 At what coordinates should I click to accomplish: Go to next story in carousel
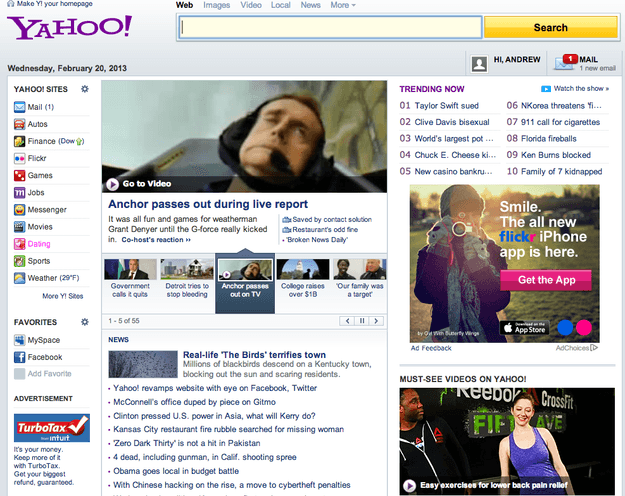click(x=376, y=321)
